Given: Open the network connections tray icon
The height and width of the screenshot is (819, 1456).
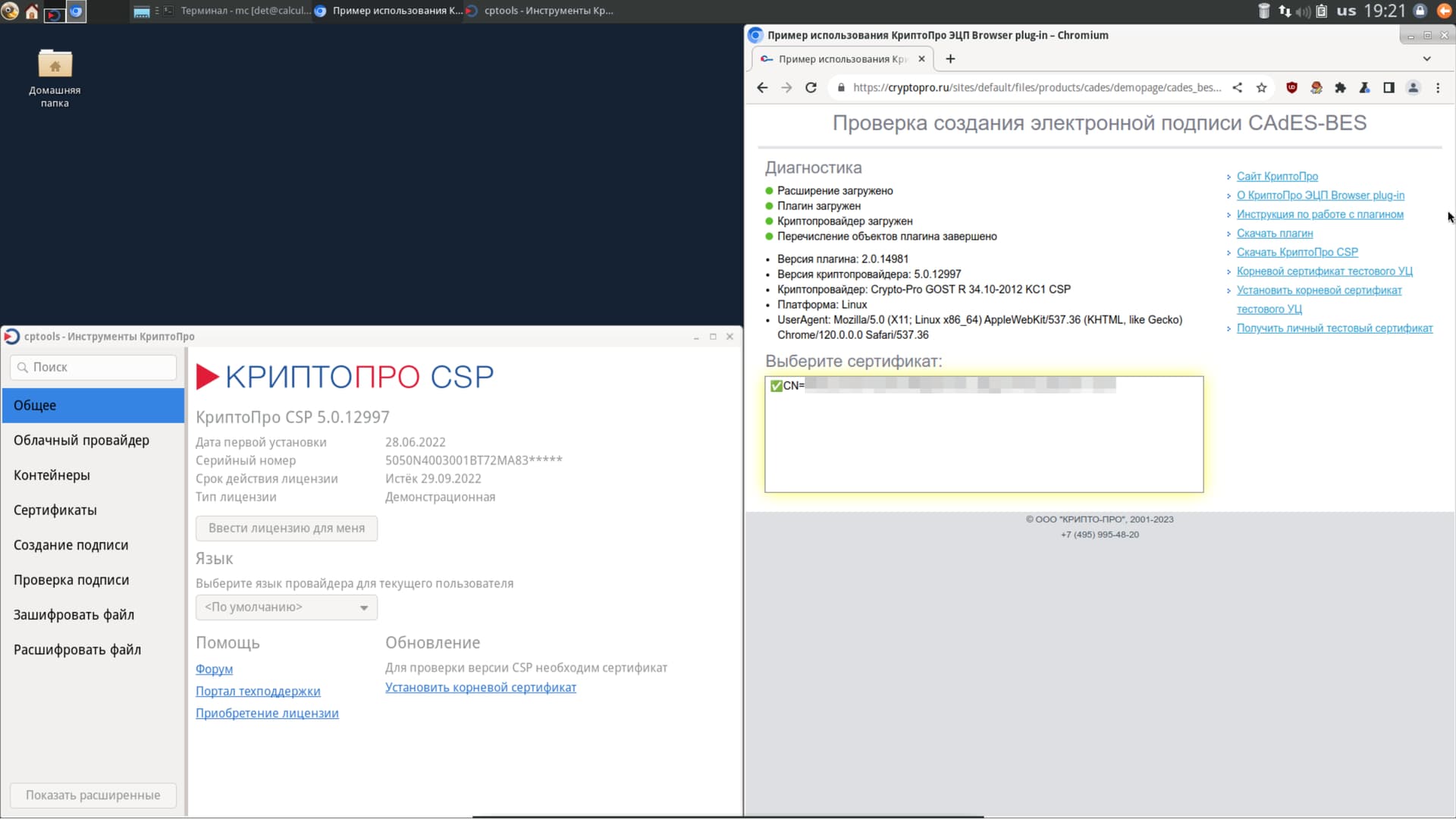Looking at the screenshot, I should tap(1285, 11).
